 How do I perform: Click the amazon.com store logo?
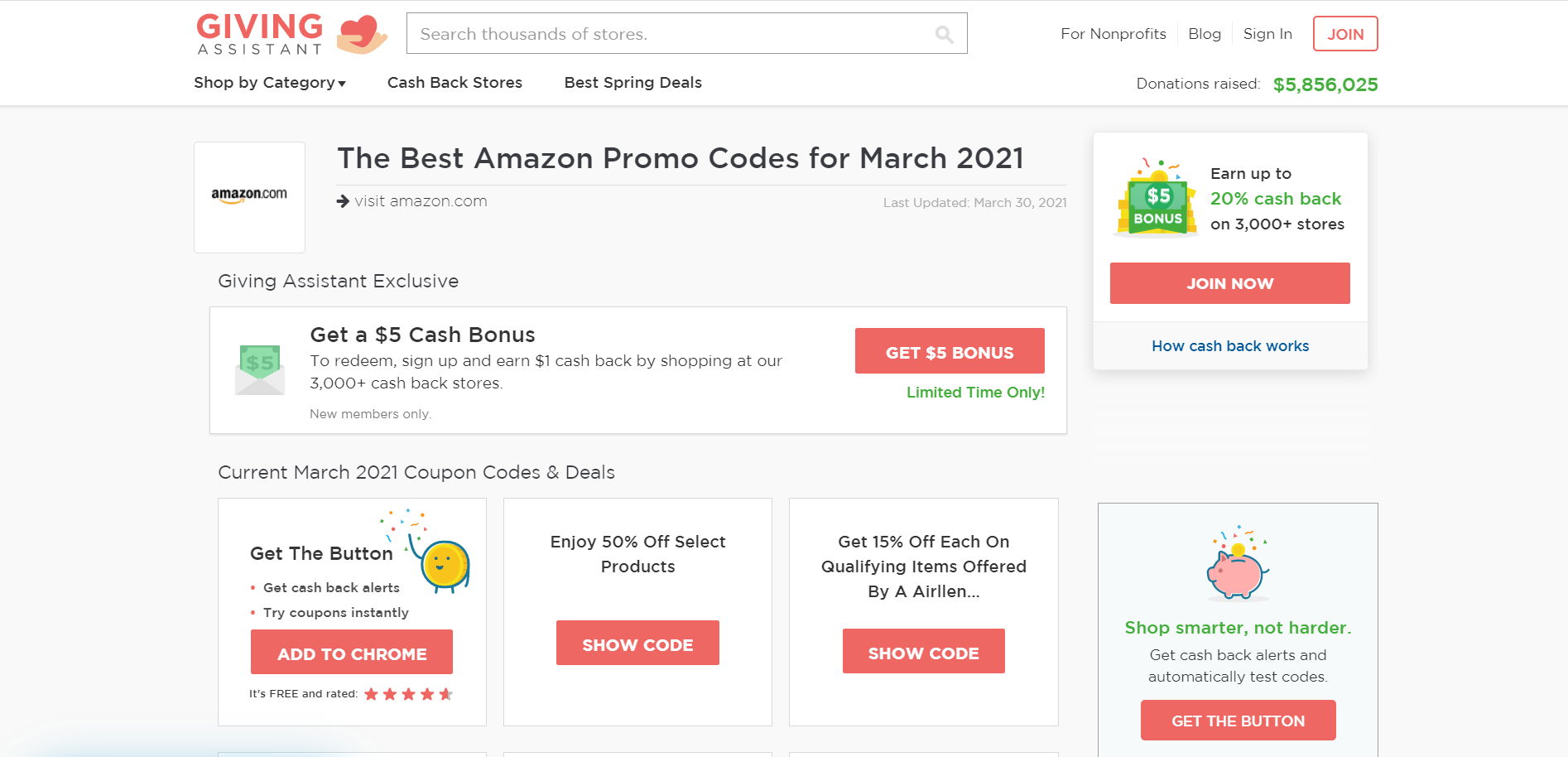249,196
